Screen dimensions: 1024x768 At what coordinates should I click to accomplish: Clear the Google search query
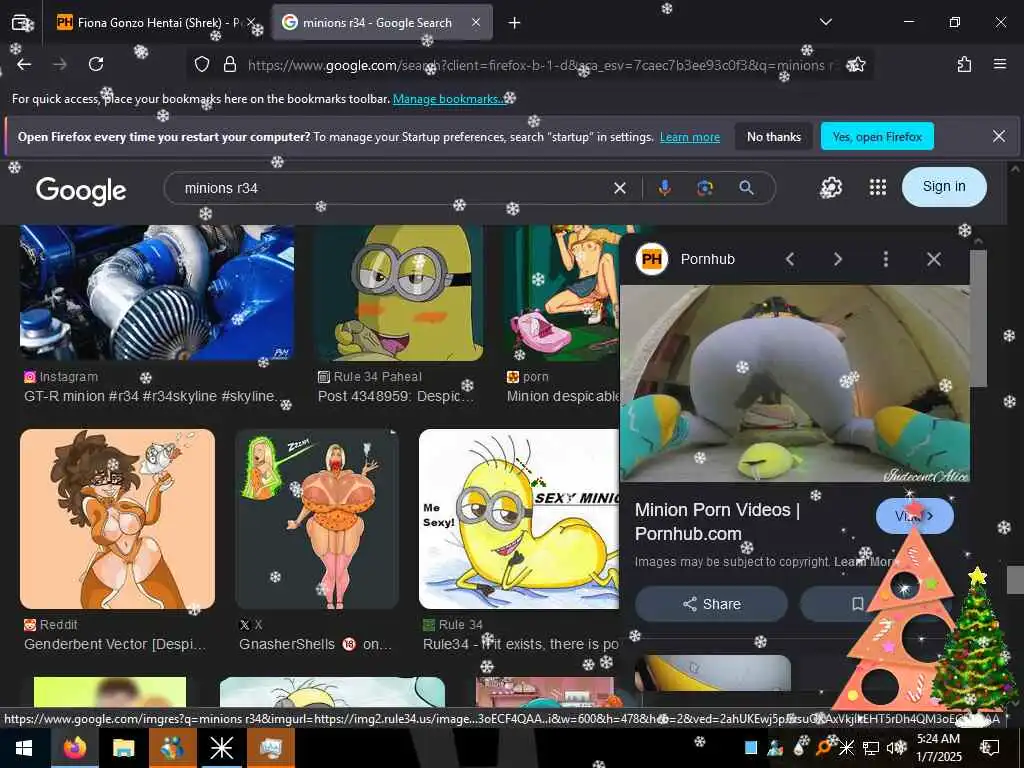pos(620,188)
